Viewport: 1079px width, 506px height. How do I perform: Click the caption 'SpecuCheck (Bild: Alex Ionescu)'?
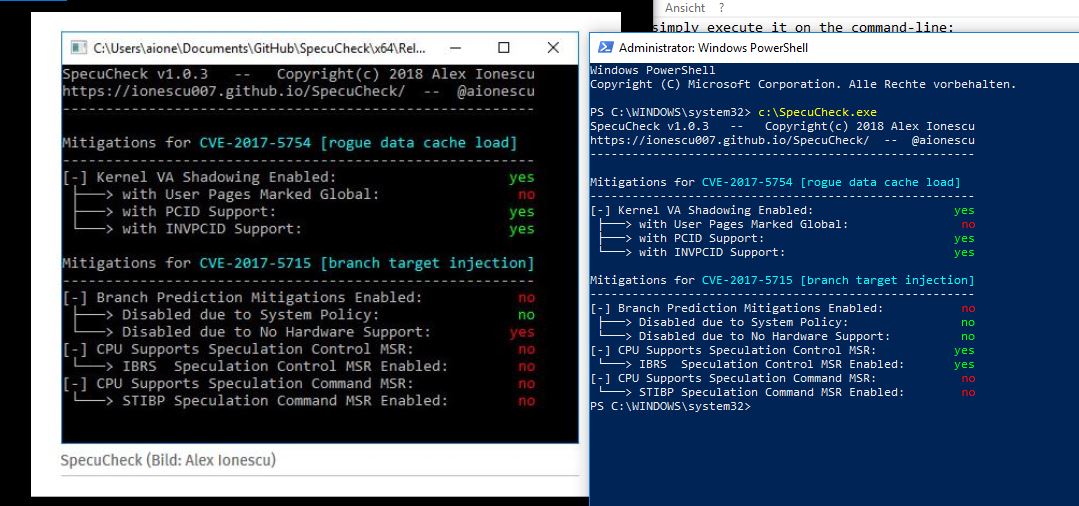coord(168,460)
